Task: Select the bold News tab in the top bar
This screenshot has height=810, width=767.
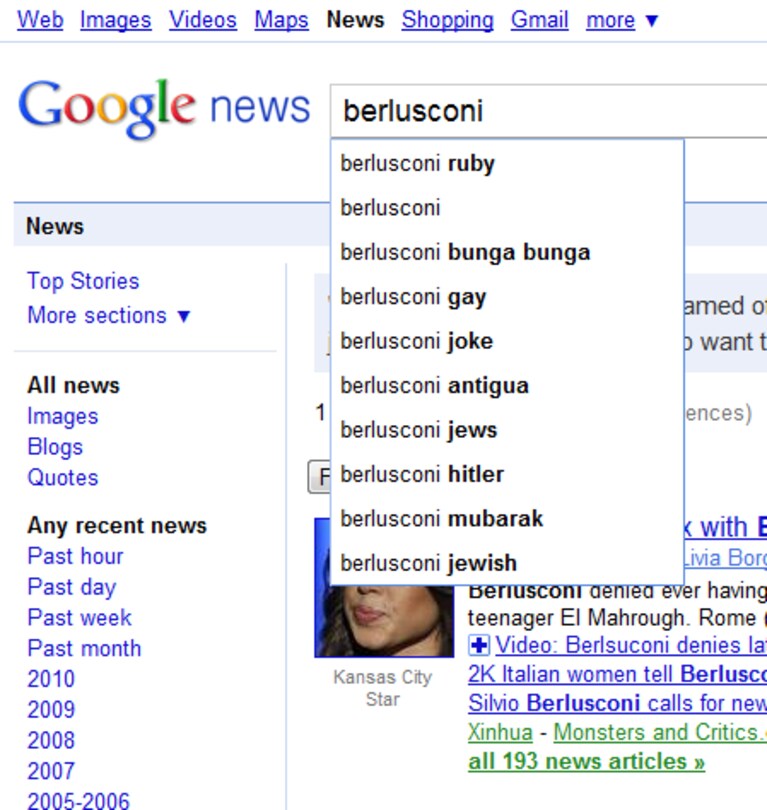Action: coord(355,20)
